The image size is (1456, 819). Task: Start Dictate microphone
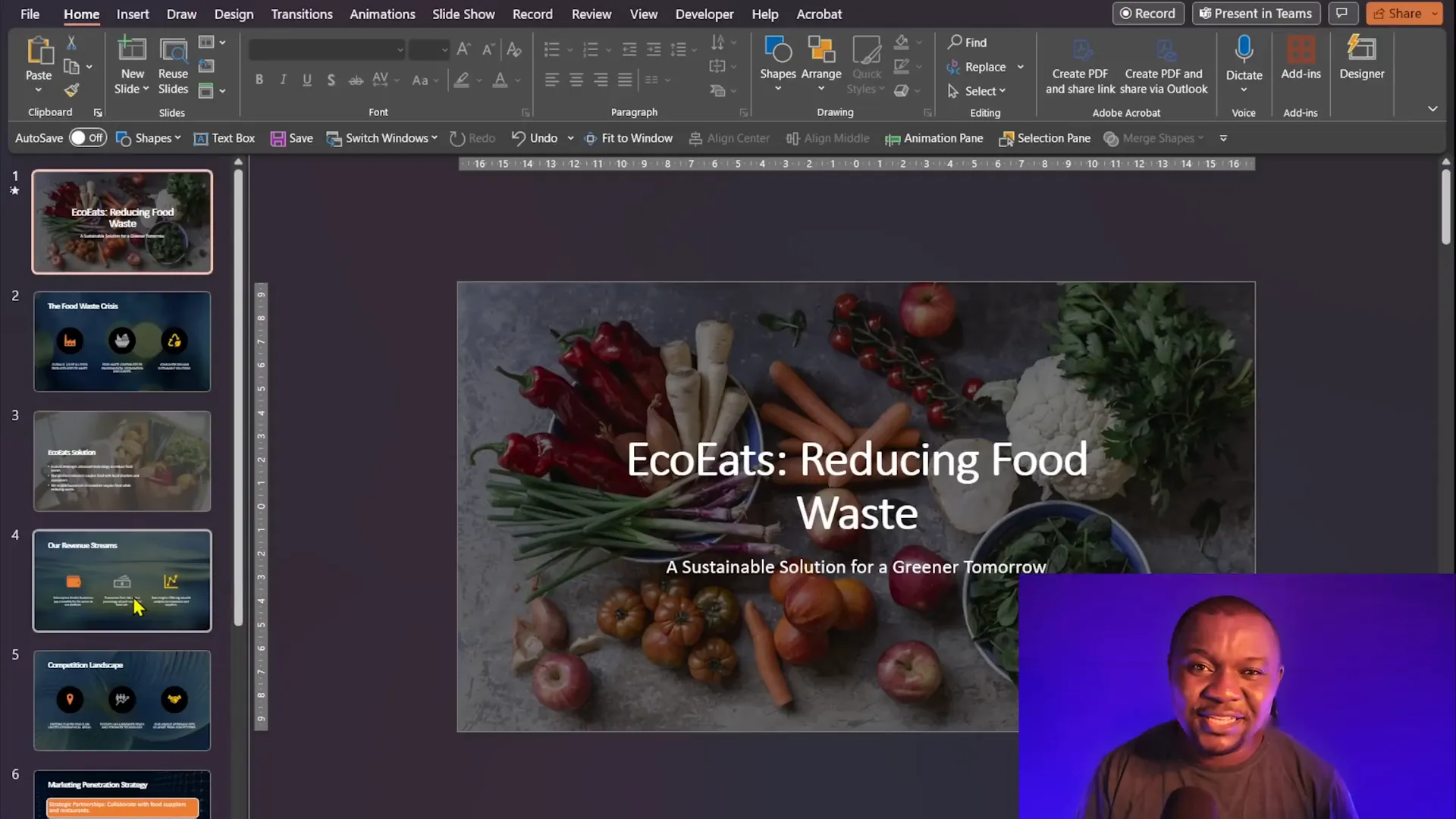tap(1244, 49)
